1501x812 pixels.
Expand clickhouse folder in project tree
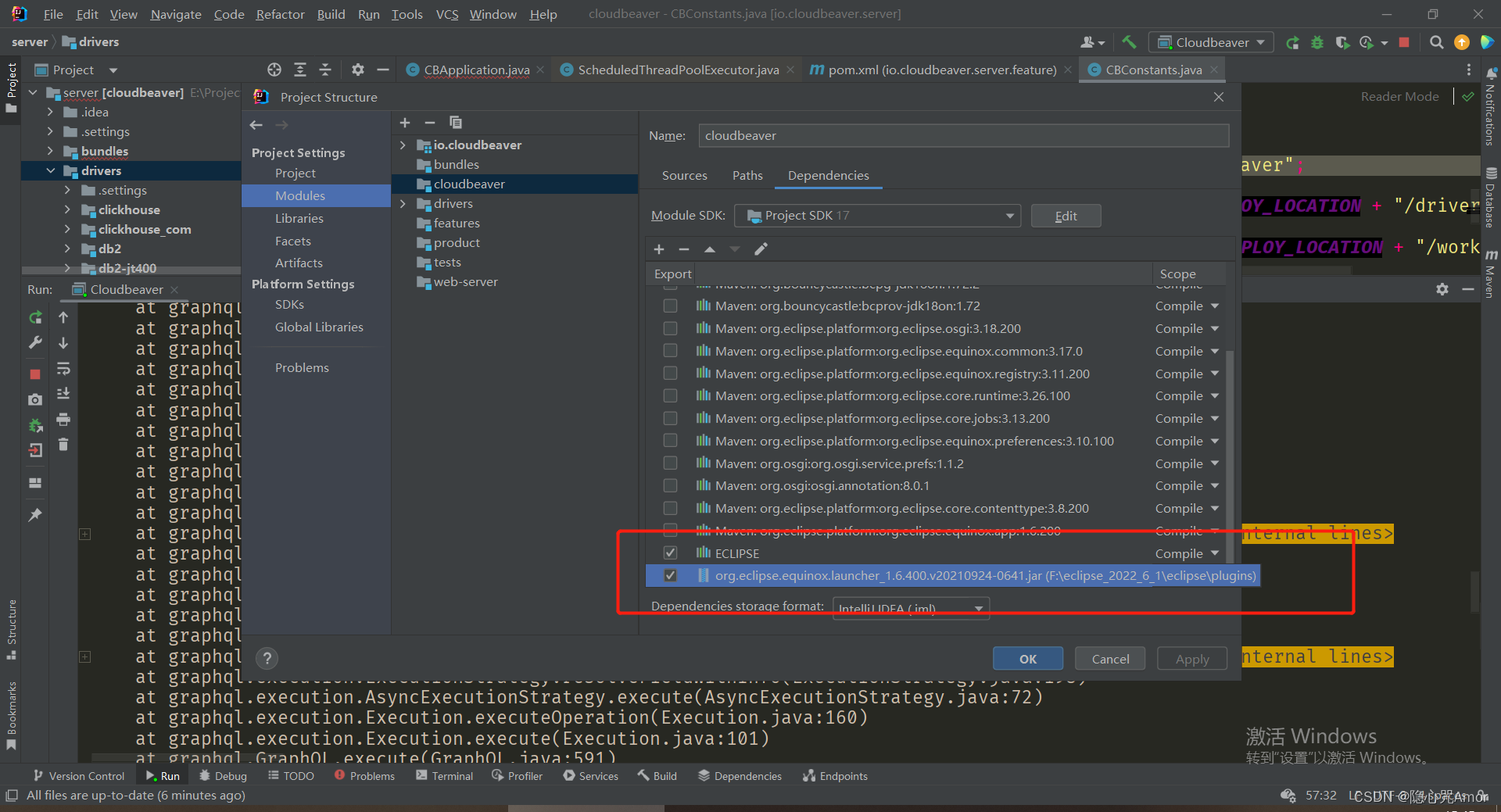67,210
